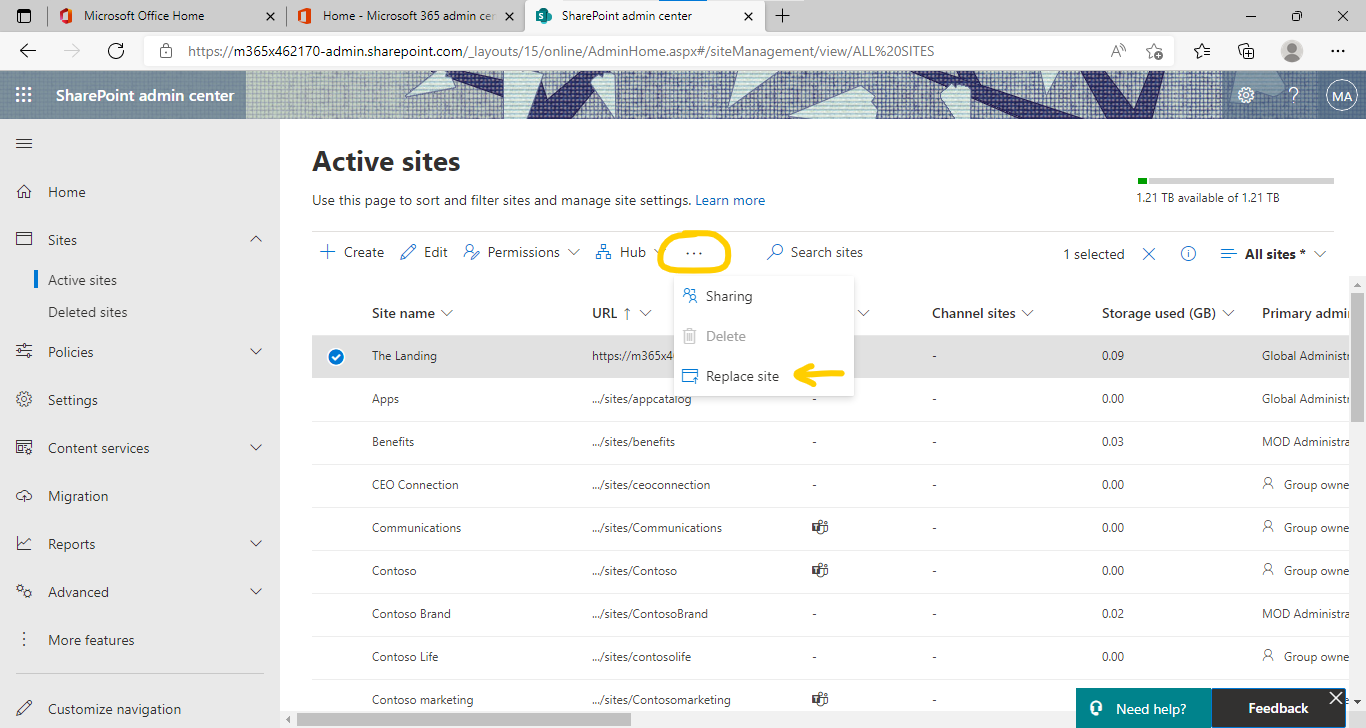This screenshot has height=728, width=1366.
Task: Click the storage usage progress bar
Action: tap(1235, 181)
